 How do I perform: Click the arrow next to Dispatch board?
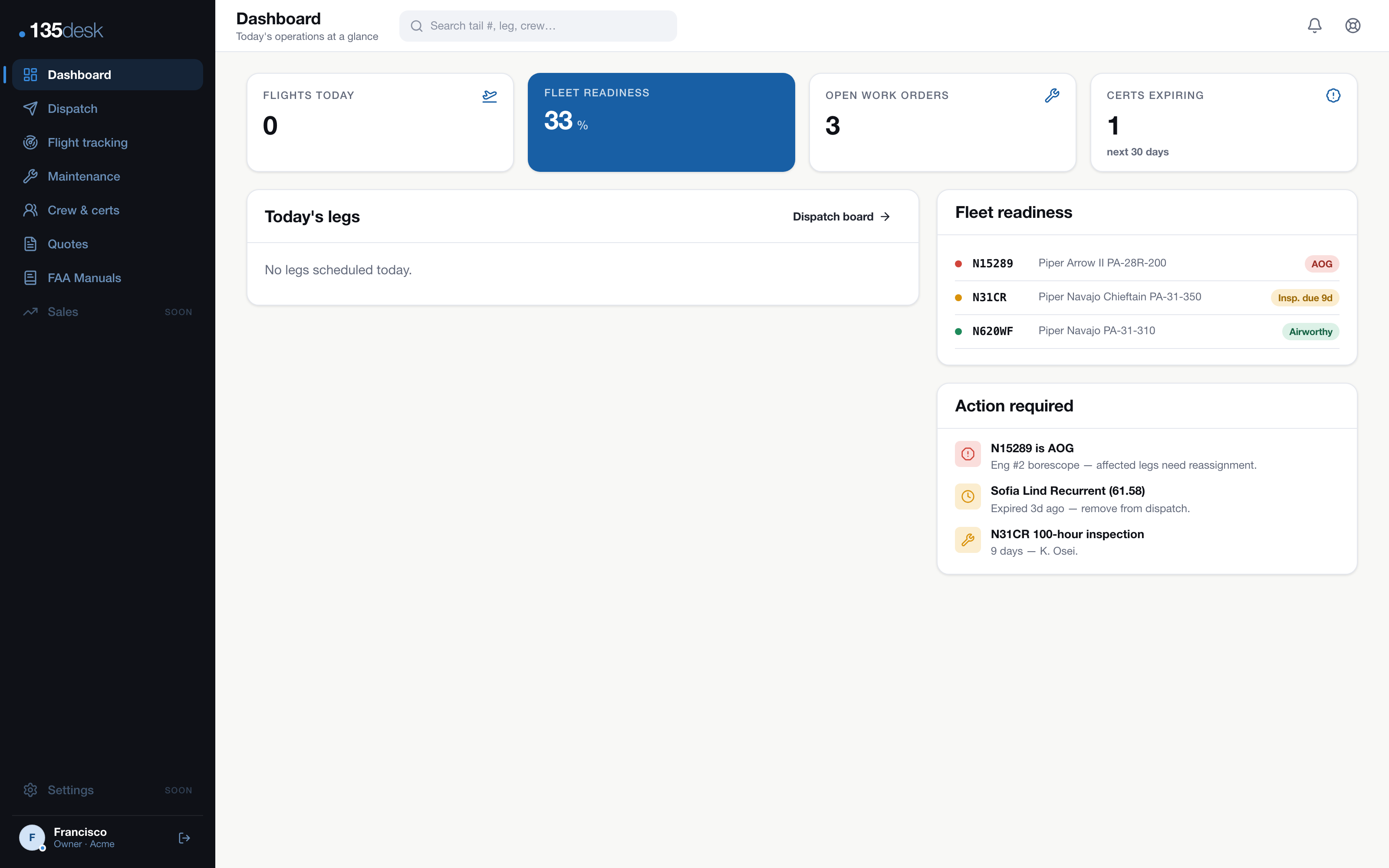[x=885, y=217]
